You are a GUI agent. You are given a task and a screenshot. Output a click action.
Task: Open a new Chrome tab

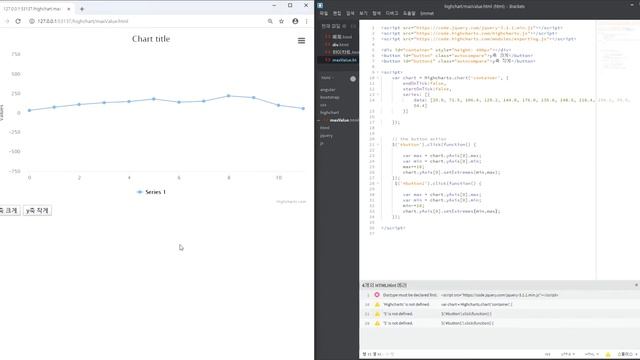click(82, 9)
